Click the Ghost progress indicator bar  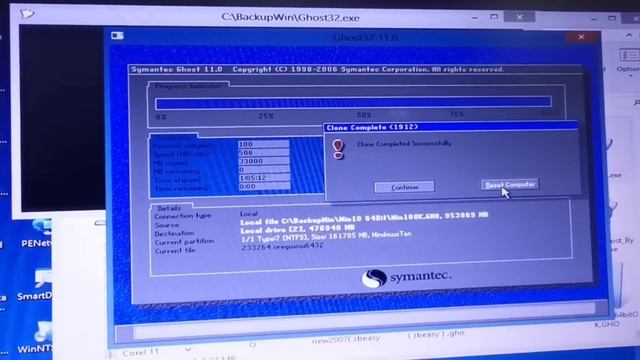353,102
